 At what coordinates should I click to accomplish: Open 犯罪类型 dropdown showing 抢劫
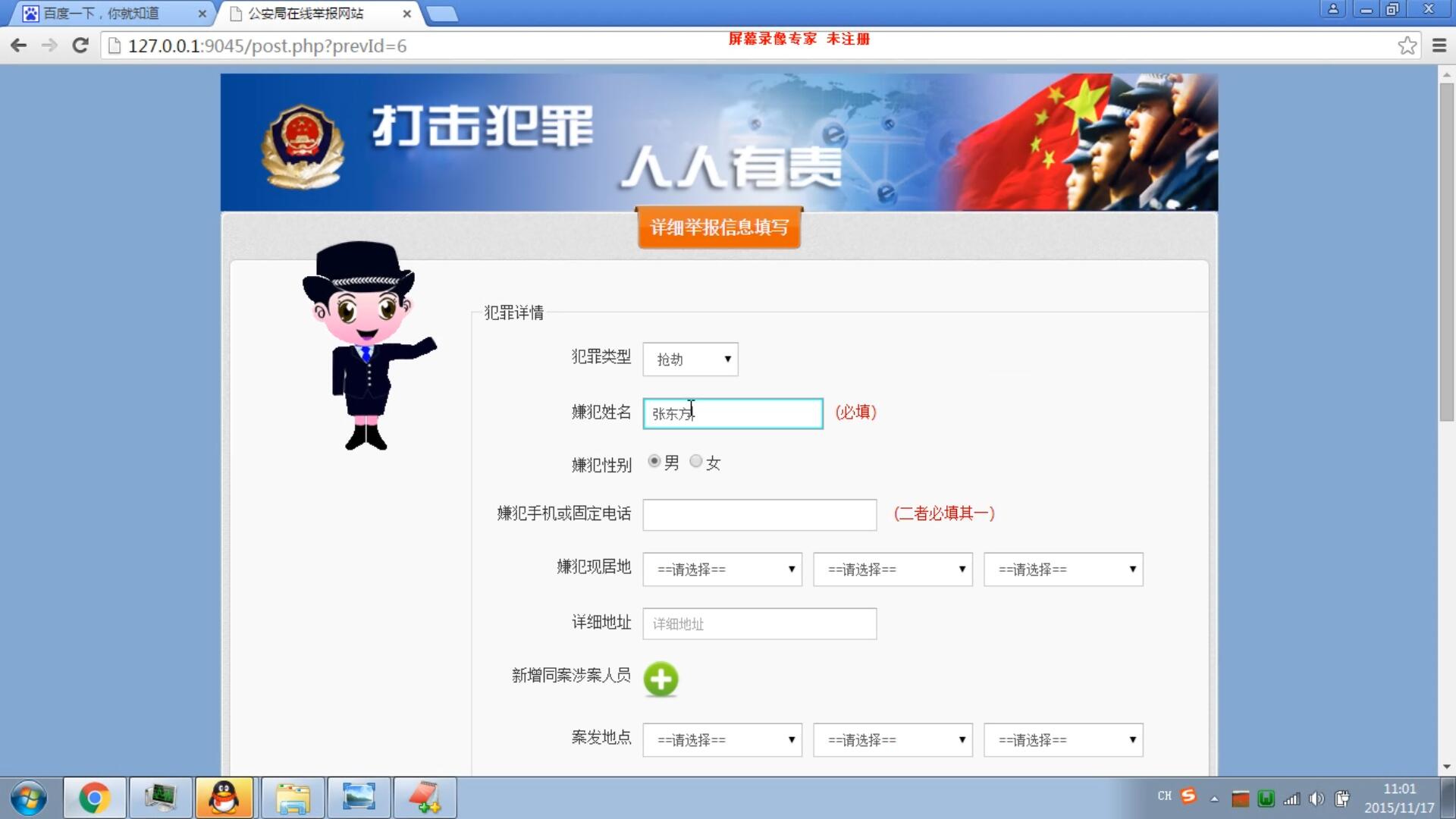[x=690, y=359]
